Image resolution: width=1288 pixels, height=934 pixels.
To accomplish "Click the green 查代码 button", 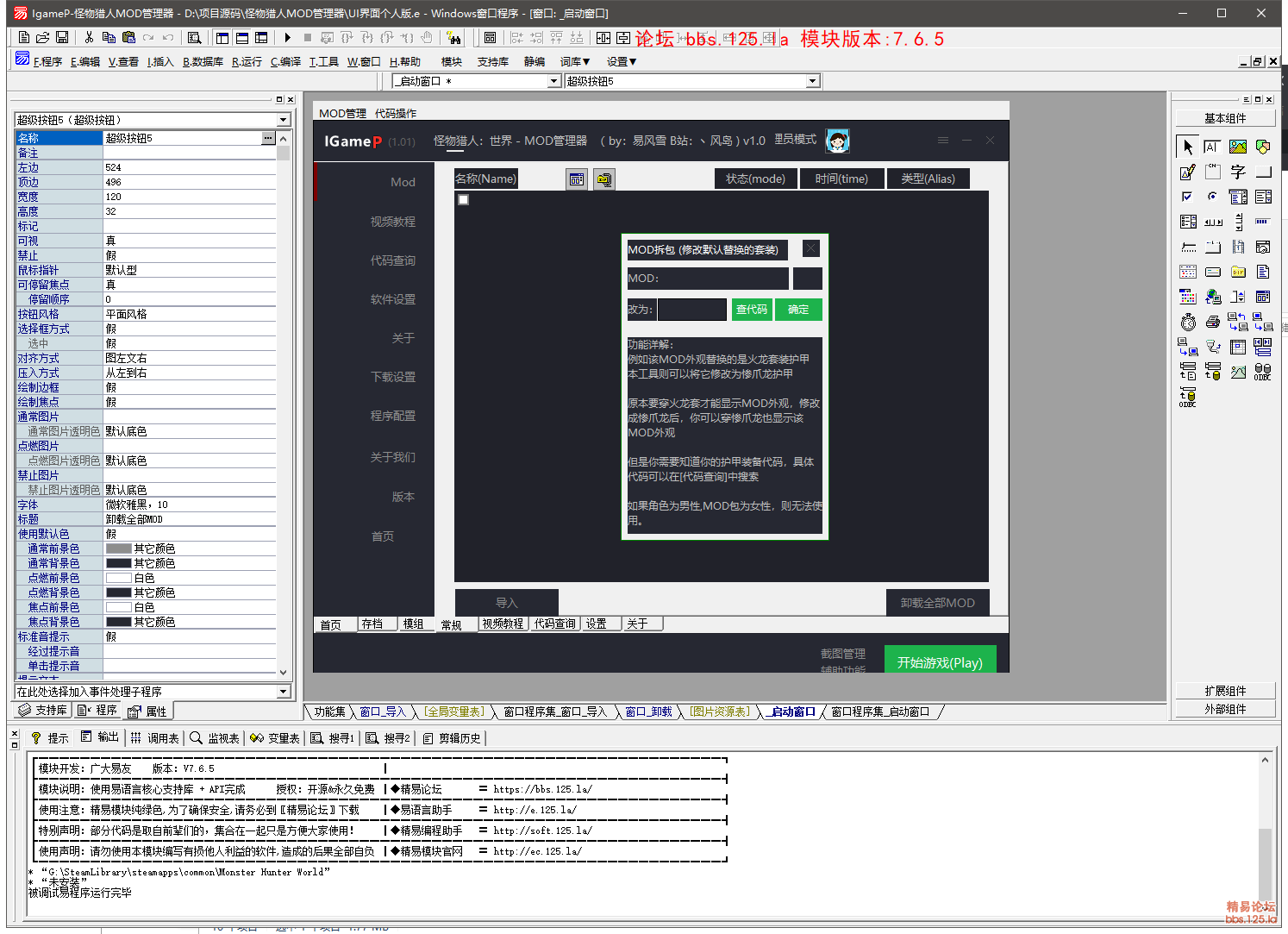I will coord(752,309).
